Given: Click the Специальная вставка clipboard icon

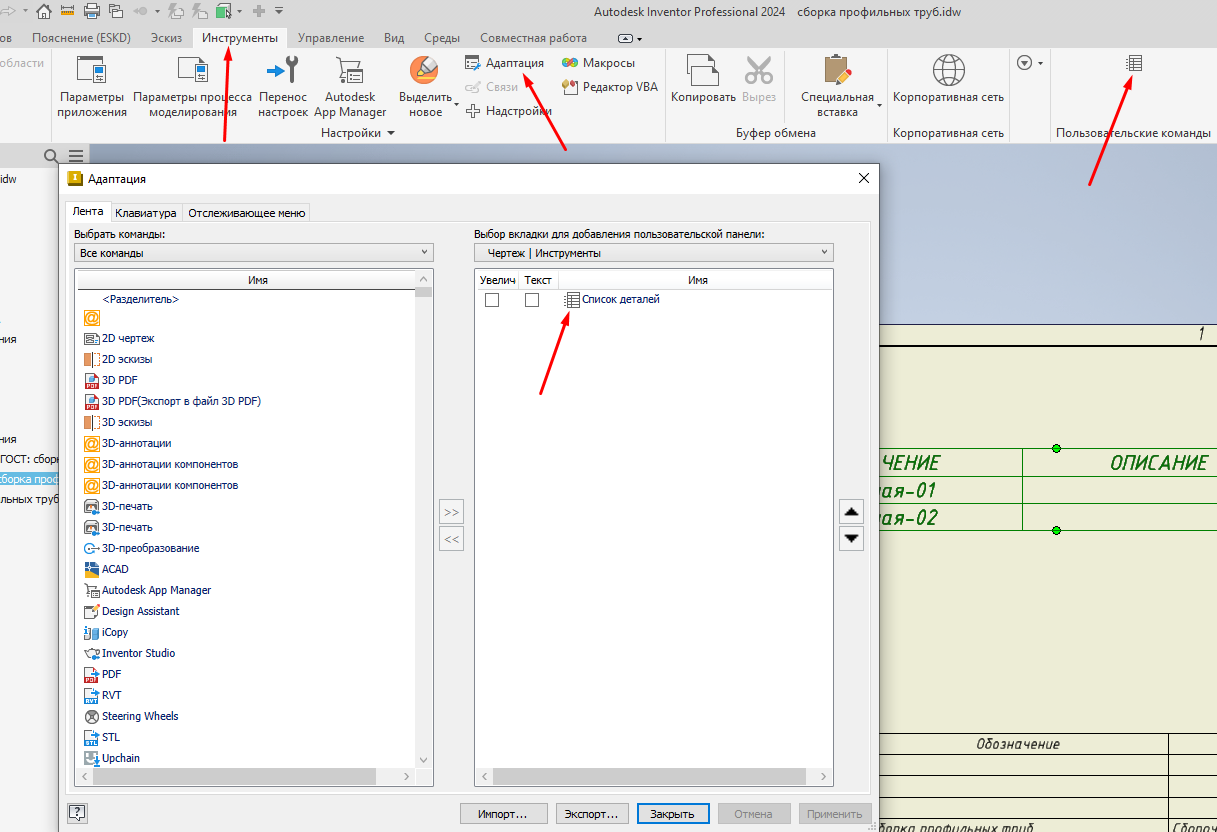Looking at the screenshot, I should [837, 70].
